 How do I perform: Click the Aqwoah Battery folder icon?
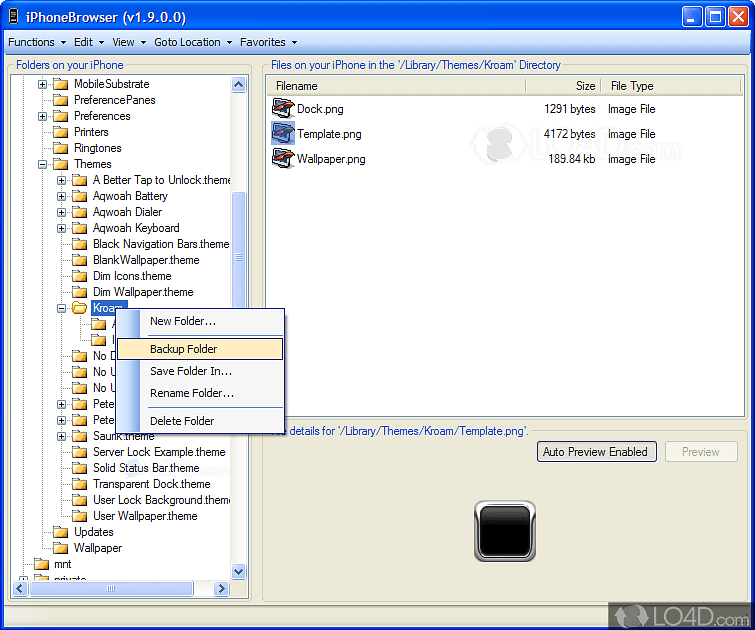pyautogui.click(x=79, y=196)
